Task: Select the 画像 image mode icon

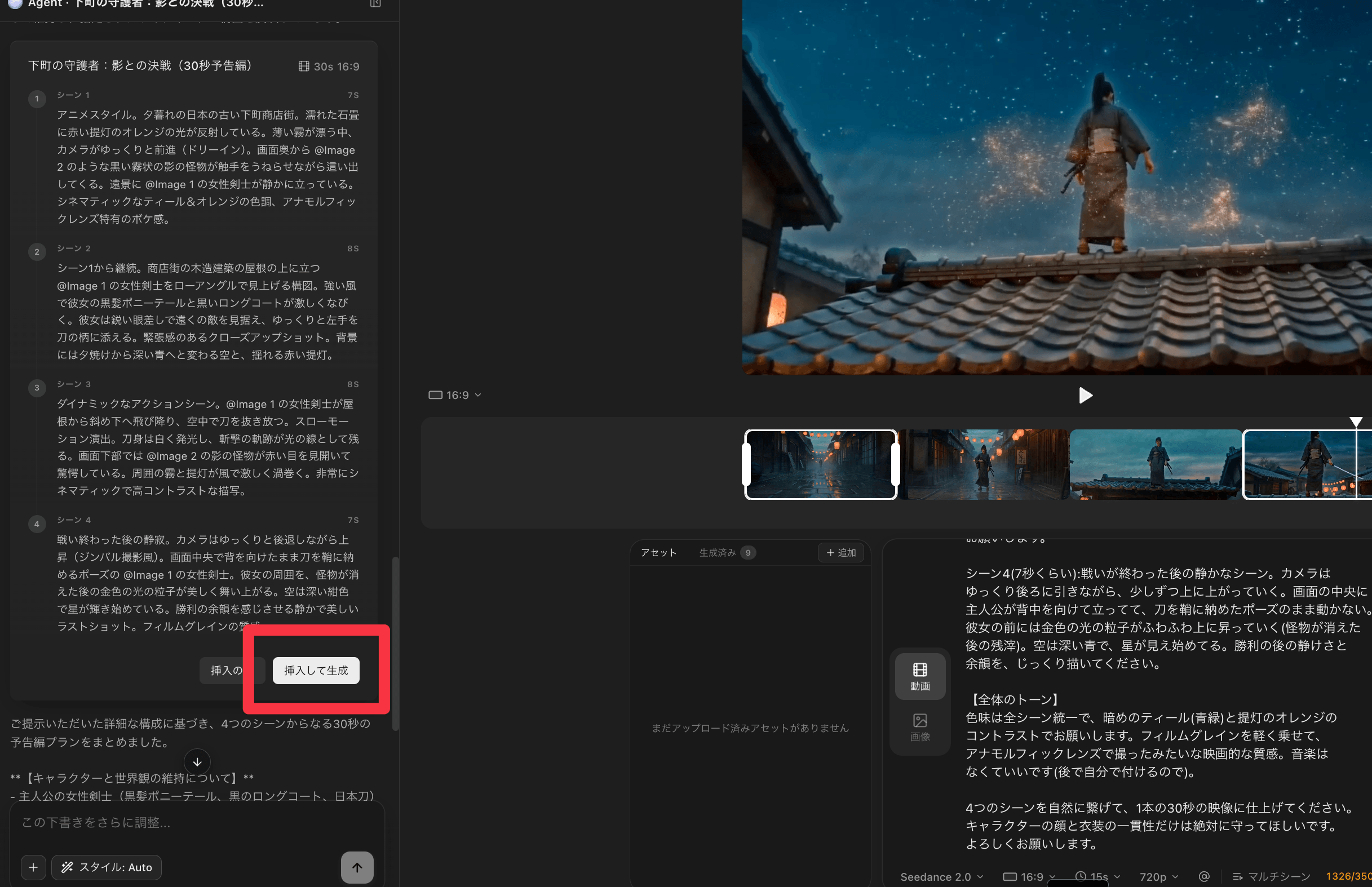Action: (919, 727)
